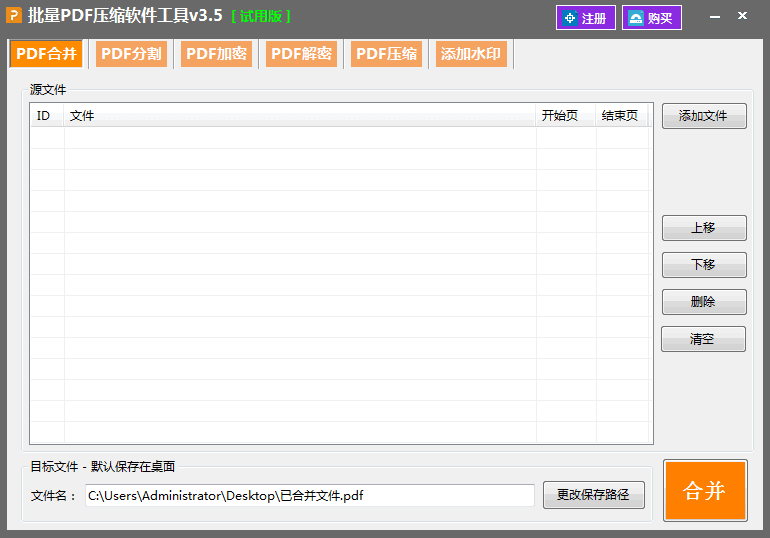This screenshot has width=770, height=538.
Task: Minimize the PDF tool window
Action: click(x=715, y=17)
